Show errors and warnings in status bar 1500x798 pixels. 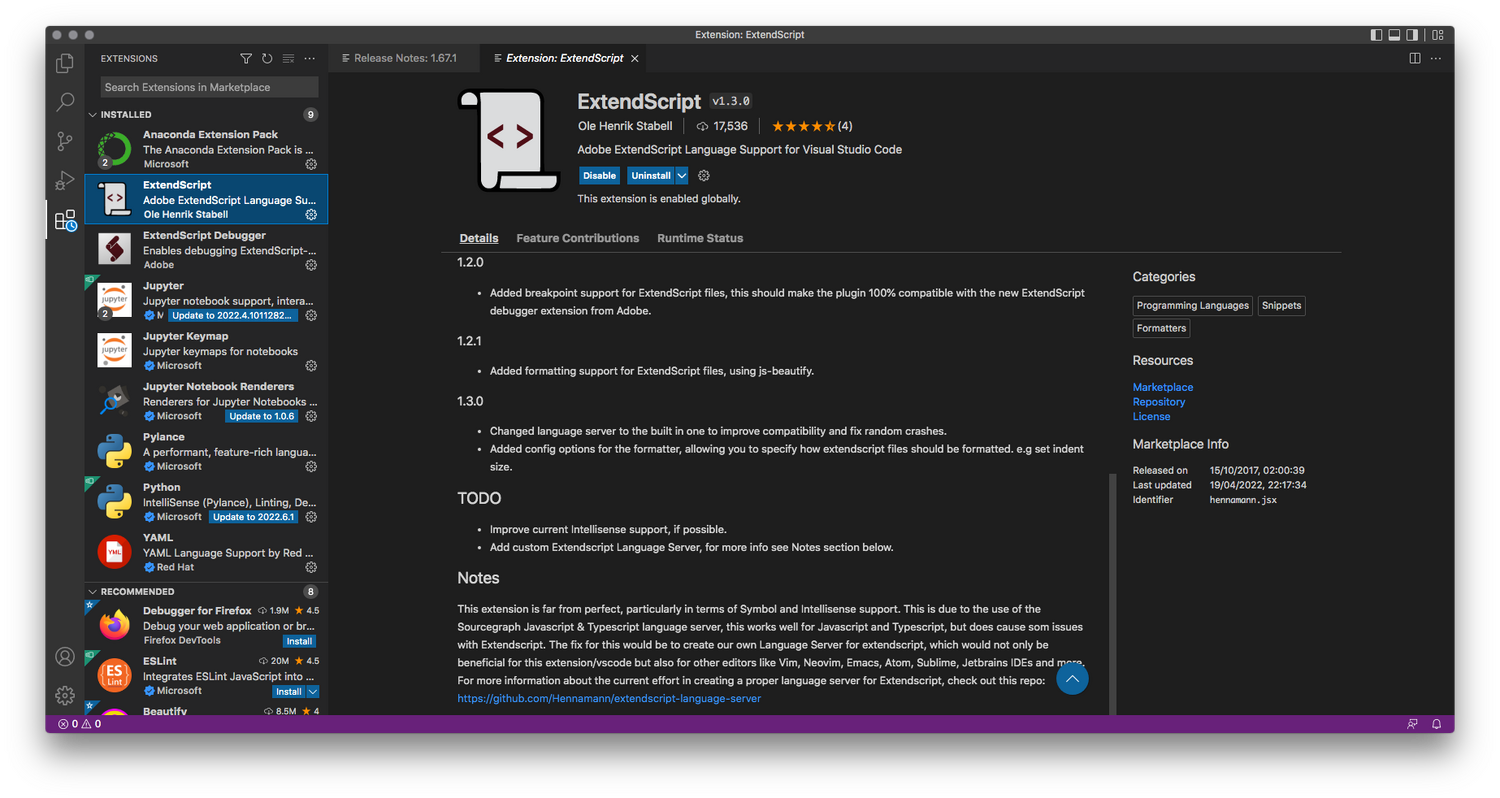pyautogui.click(x=78, y=724)
